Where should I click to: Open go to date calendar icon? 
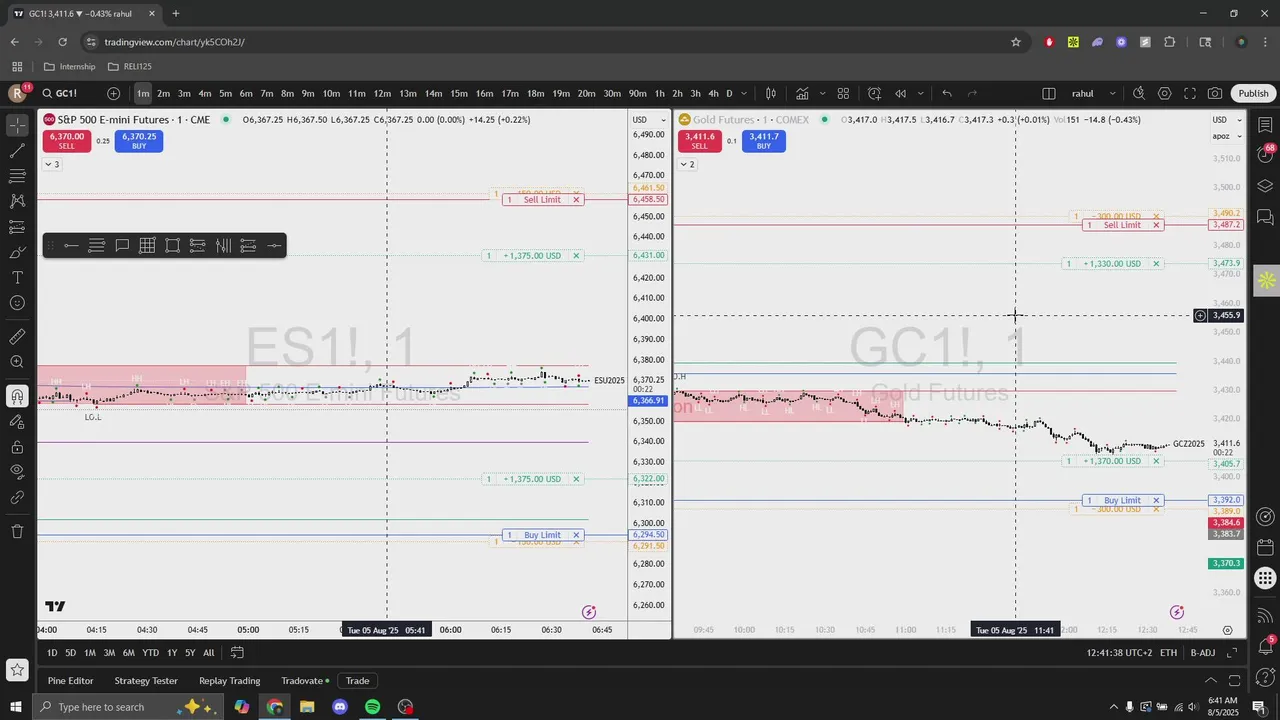tap(237, 653)
